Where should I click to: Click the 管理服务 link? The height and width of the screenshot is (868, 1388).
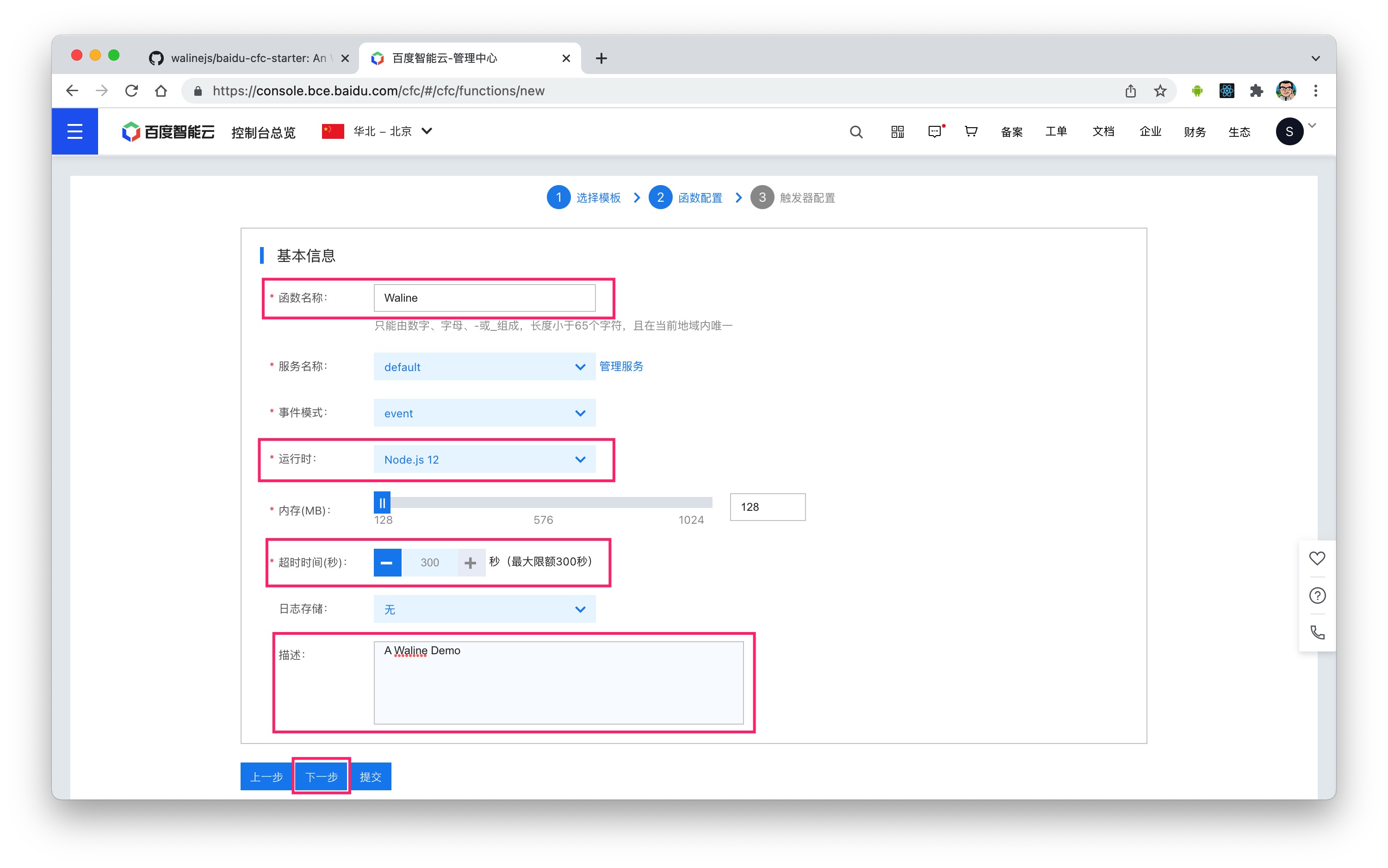pos(621,366)
